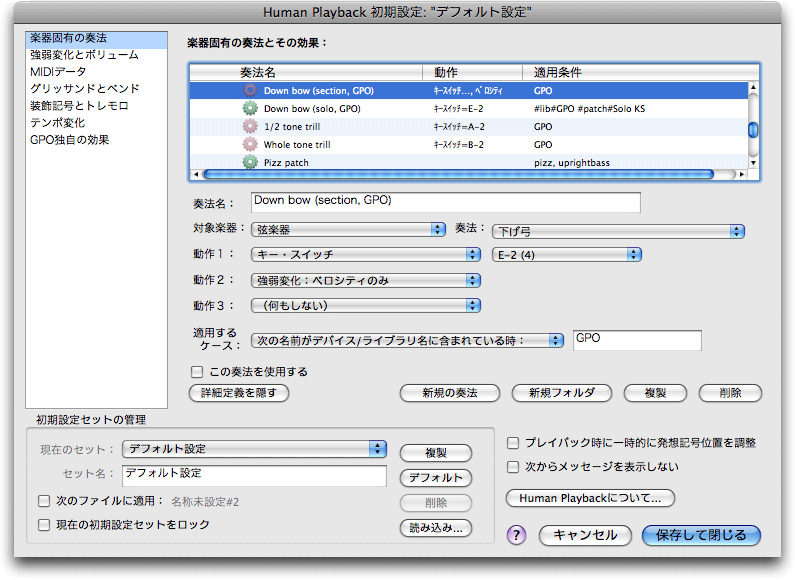Click gear icon beside 1/2 tone trill

tap(250, 127)
